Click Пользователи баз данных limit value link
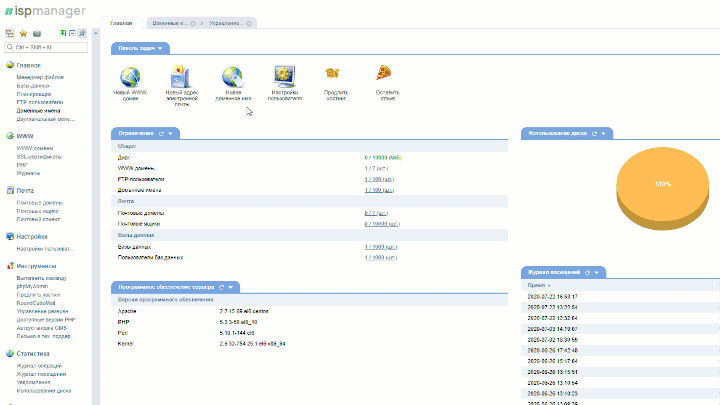The image size is (720, 405). coord(381,258)
